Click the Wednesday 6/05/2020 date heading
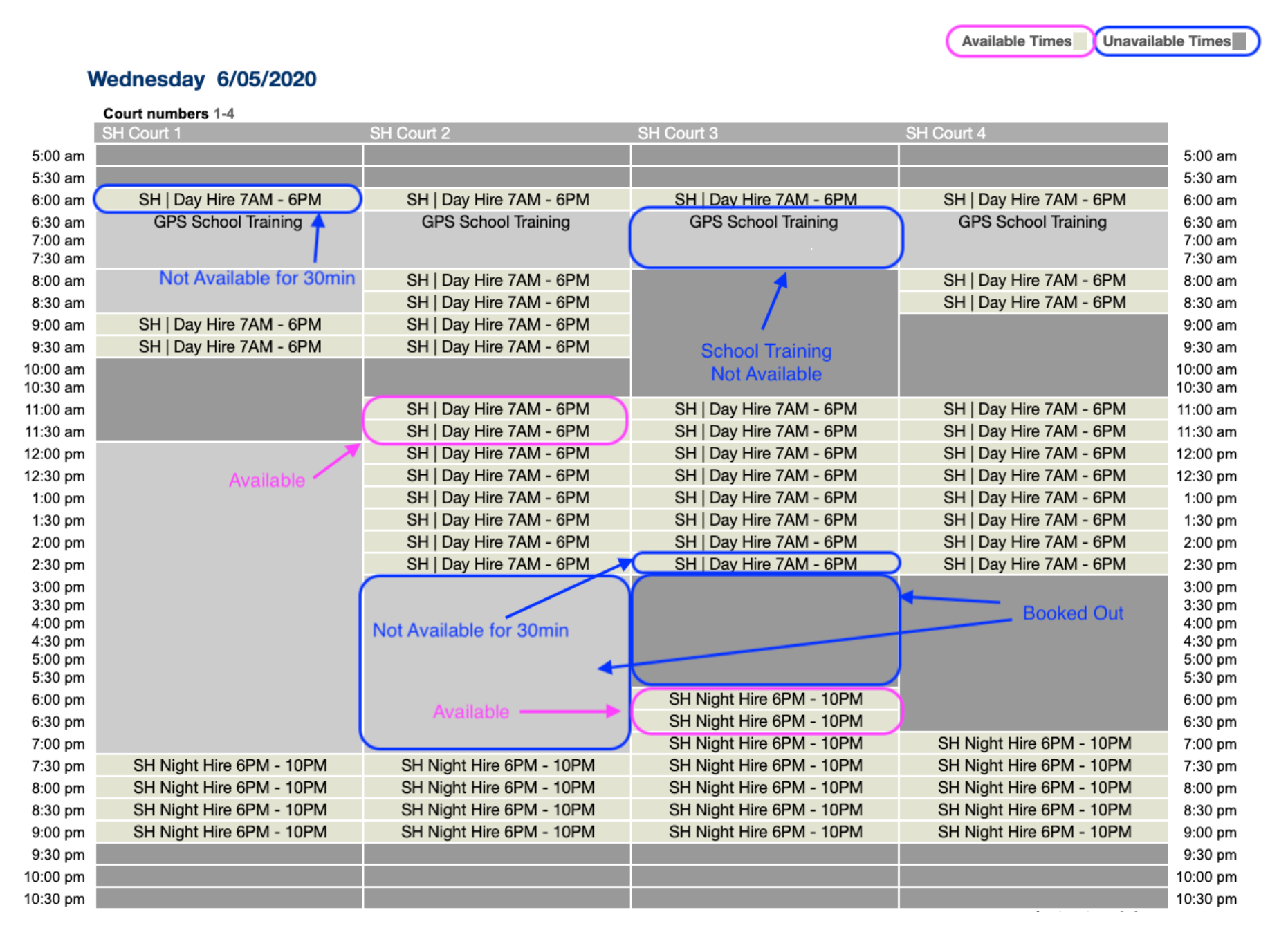The height and width of the screenshot is (928, 1288). [202, 79]
